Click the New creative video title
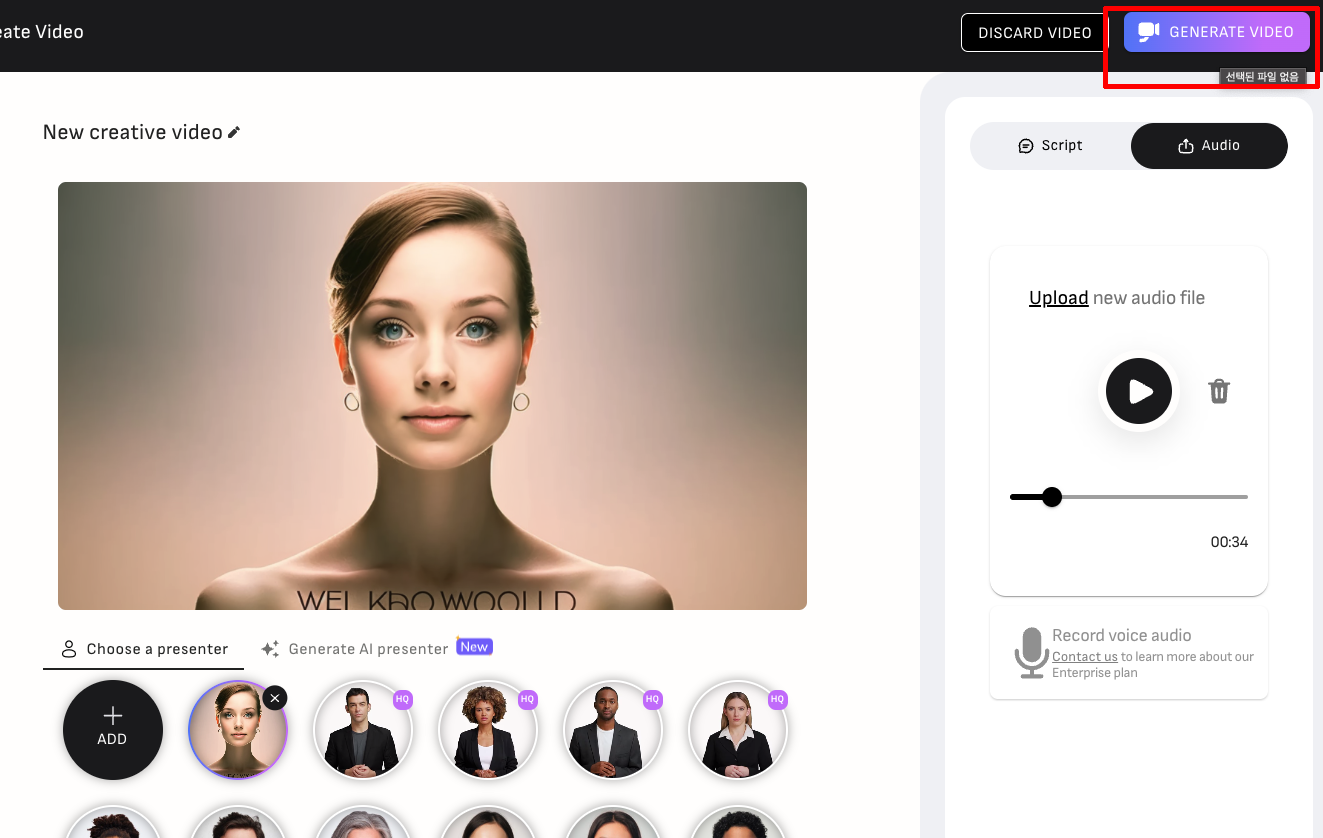The height and width of the screenshot is (838, 1323). click(133, 132)
